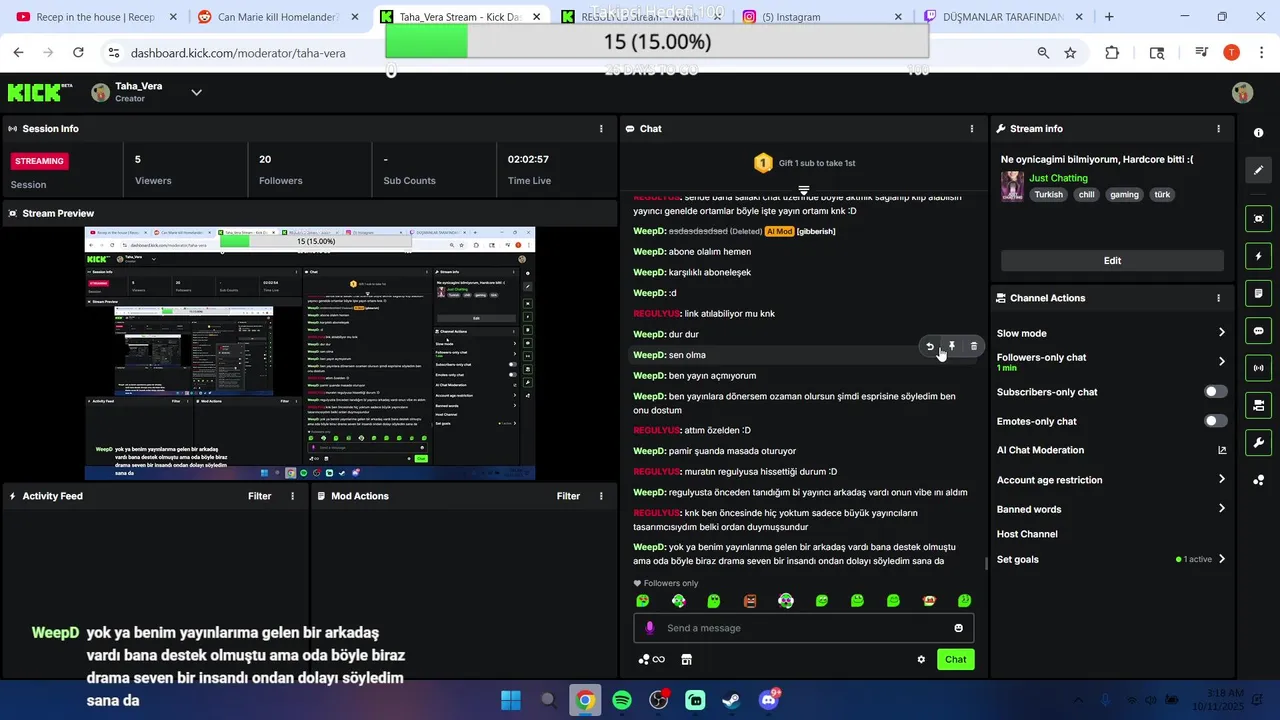Select the pencil edit widget icon

[x=1258, y=171]
